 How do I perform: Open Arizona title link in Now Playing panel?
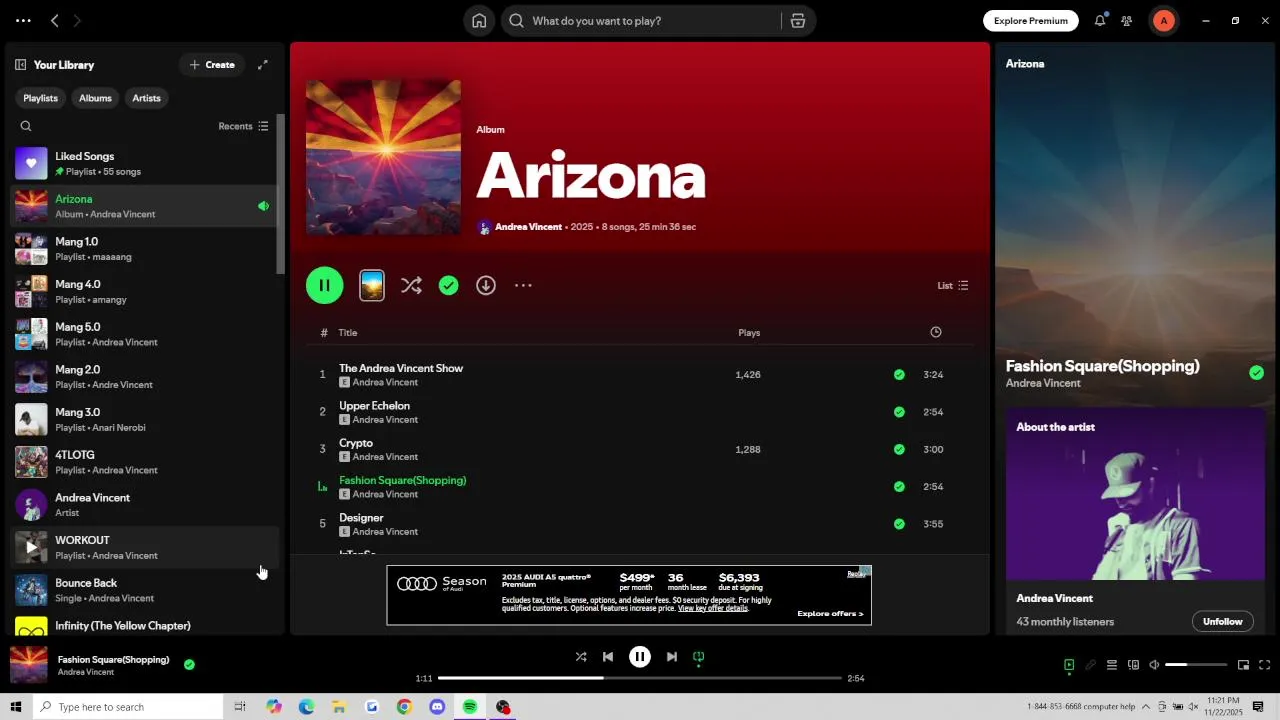[1025, 64]
